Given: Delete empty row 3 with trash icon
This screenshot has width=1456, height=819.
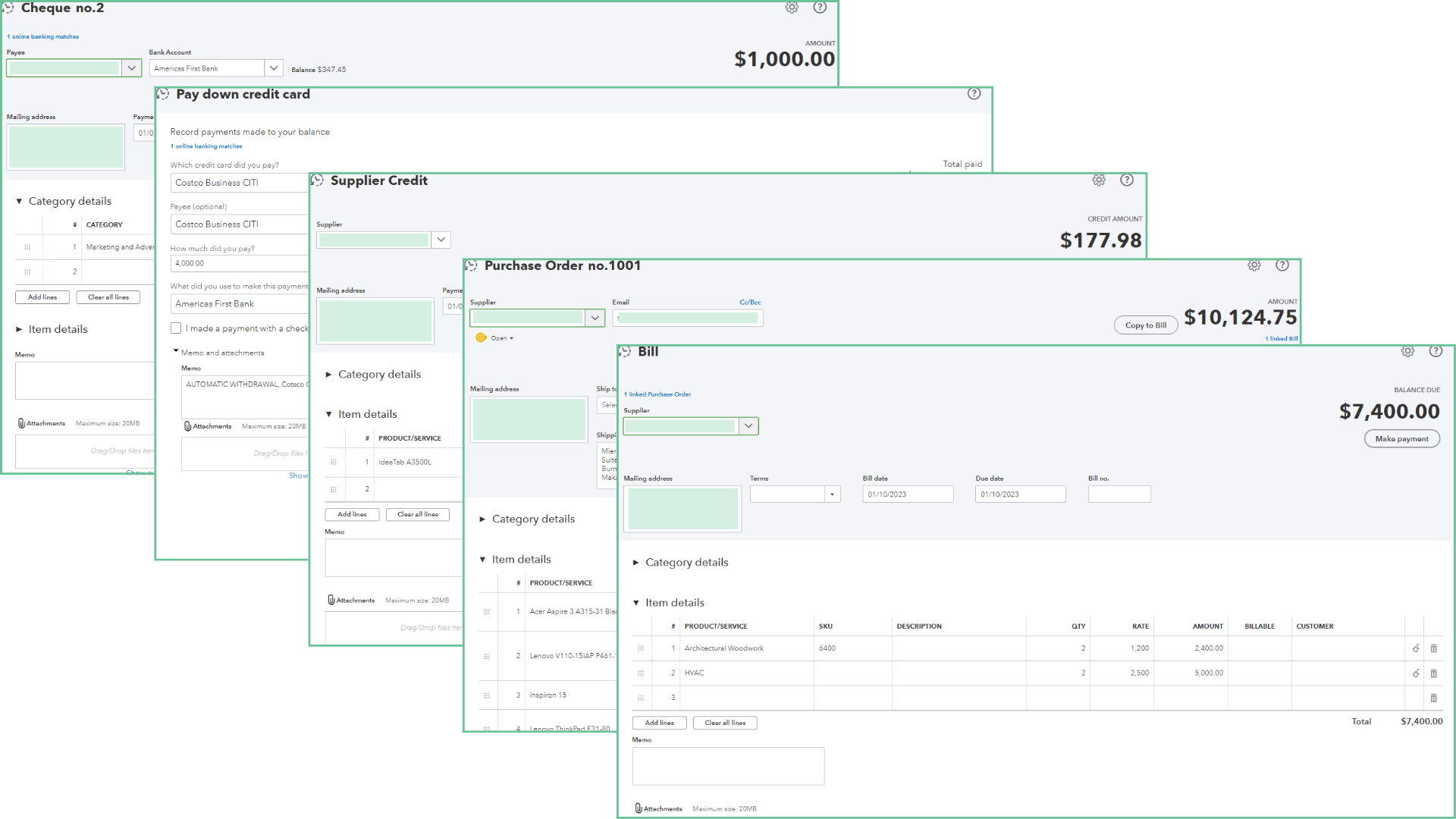Looking at the screenshot, I should [x=1433, y=698].
